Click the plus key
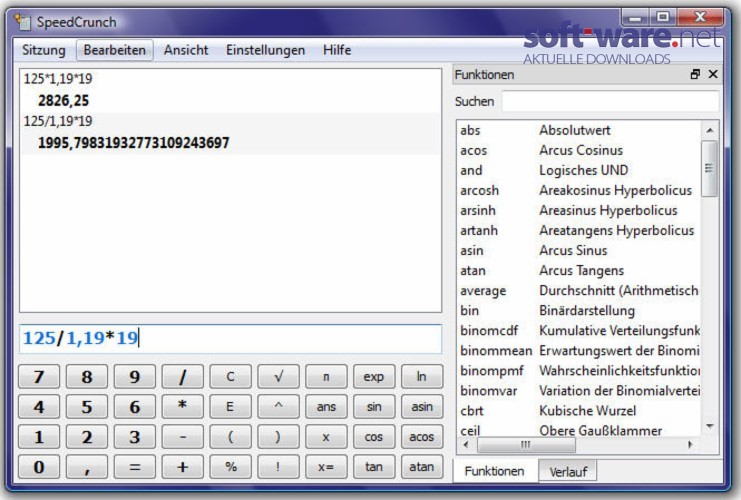Screen dimensions: 741x500 click(182, 467)
